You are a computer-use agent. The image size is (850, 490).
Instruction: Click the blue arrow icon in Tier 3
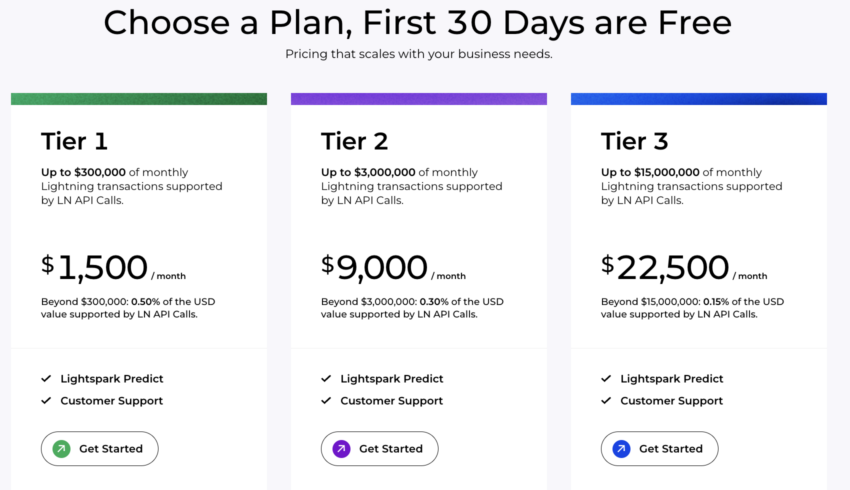click(622, 449)
